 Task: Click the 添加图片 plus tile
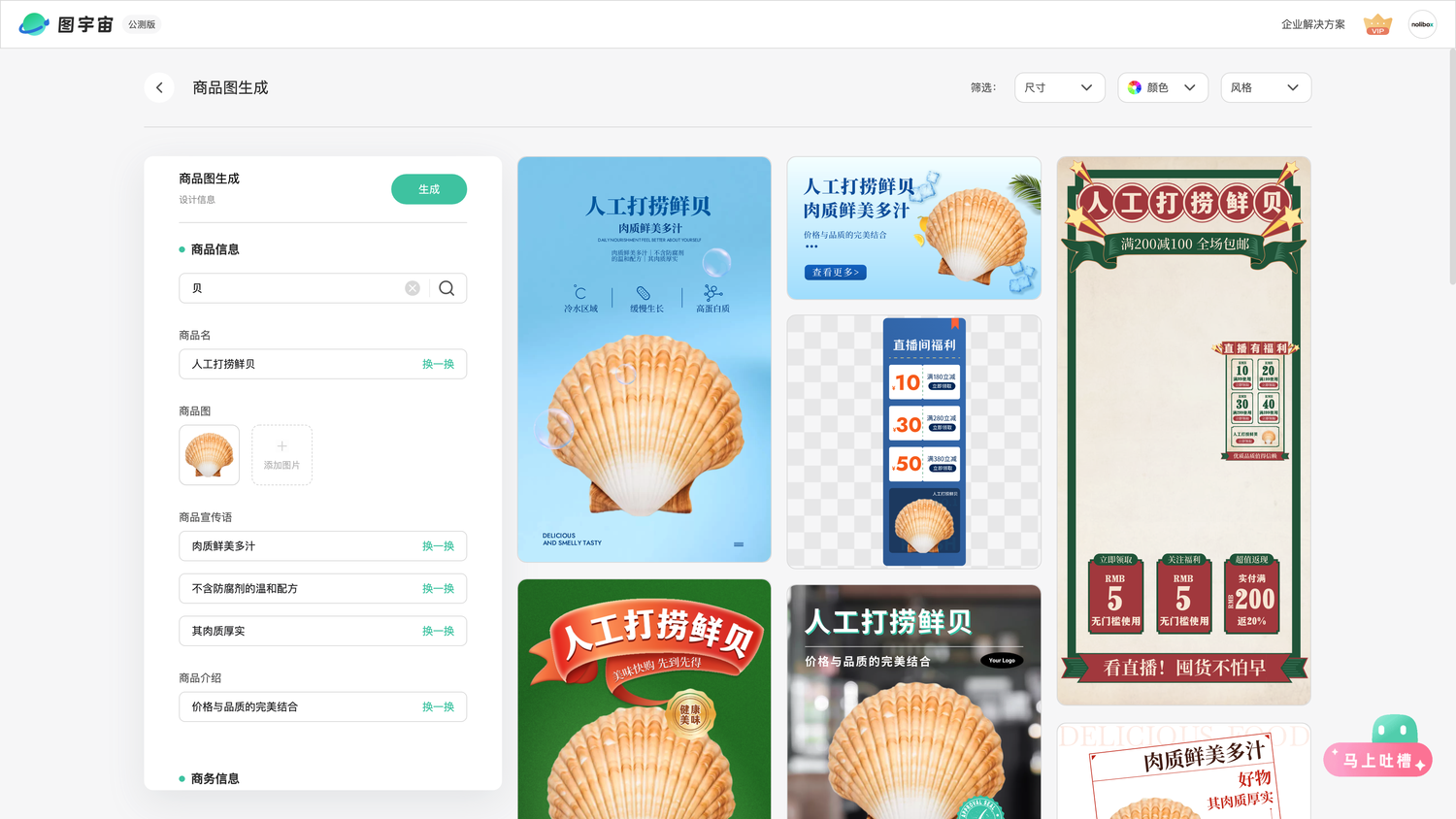[x=281, y=454]
